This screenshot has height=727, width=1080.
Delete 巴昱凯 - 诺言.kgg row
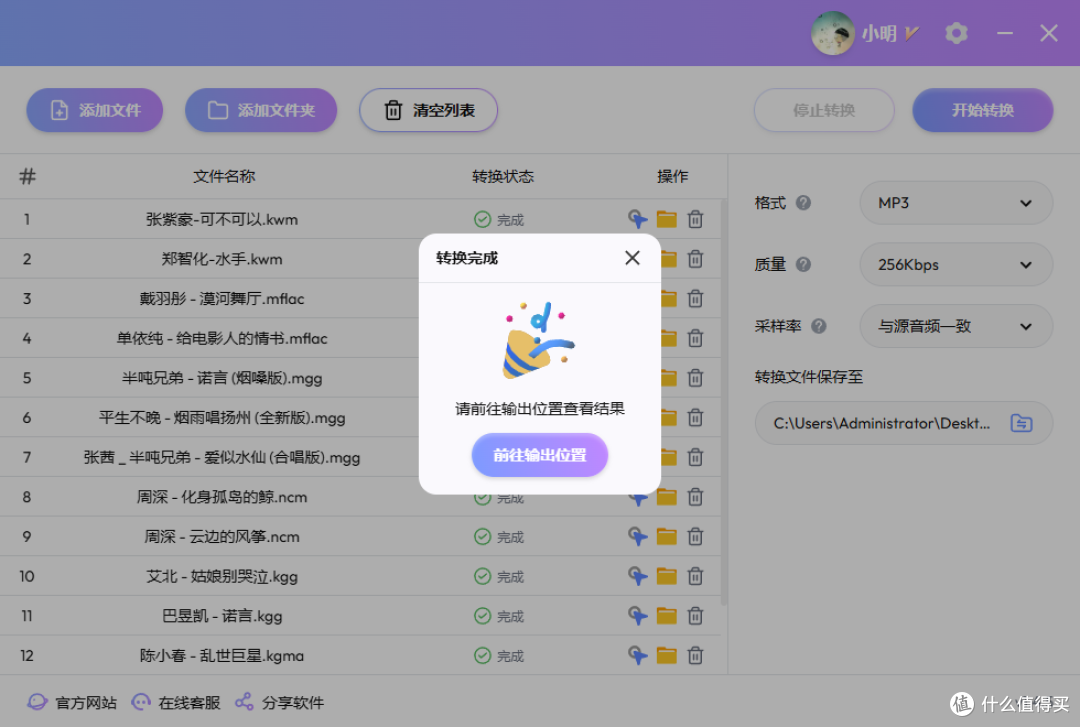(x=695, y=615)
